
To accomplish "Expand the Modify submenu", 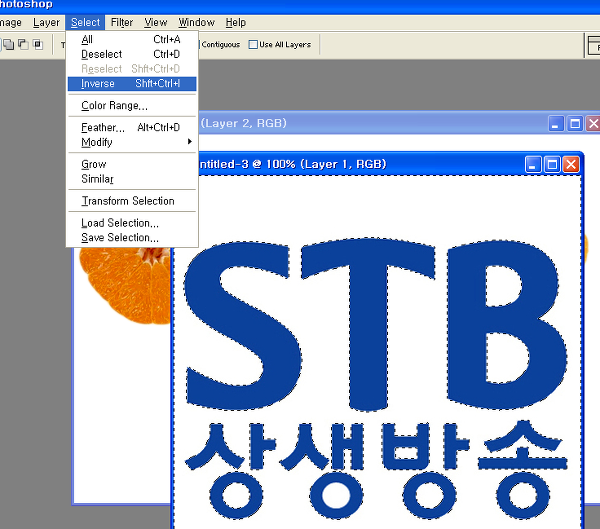I will click(132, 142).
